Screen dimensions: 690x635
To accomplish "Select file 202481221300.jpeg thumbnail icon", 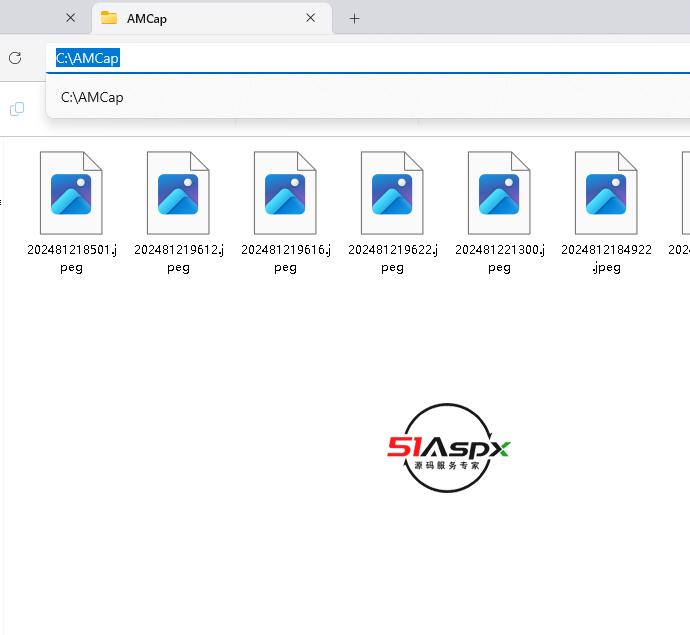I will click(499, 193).
